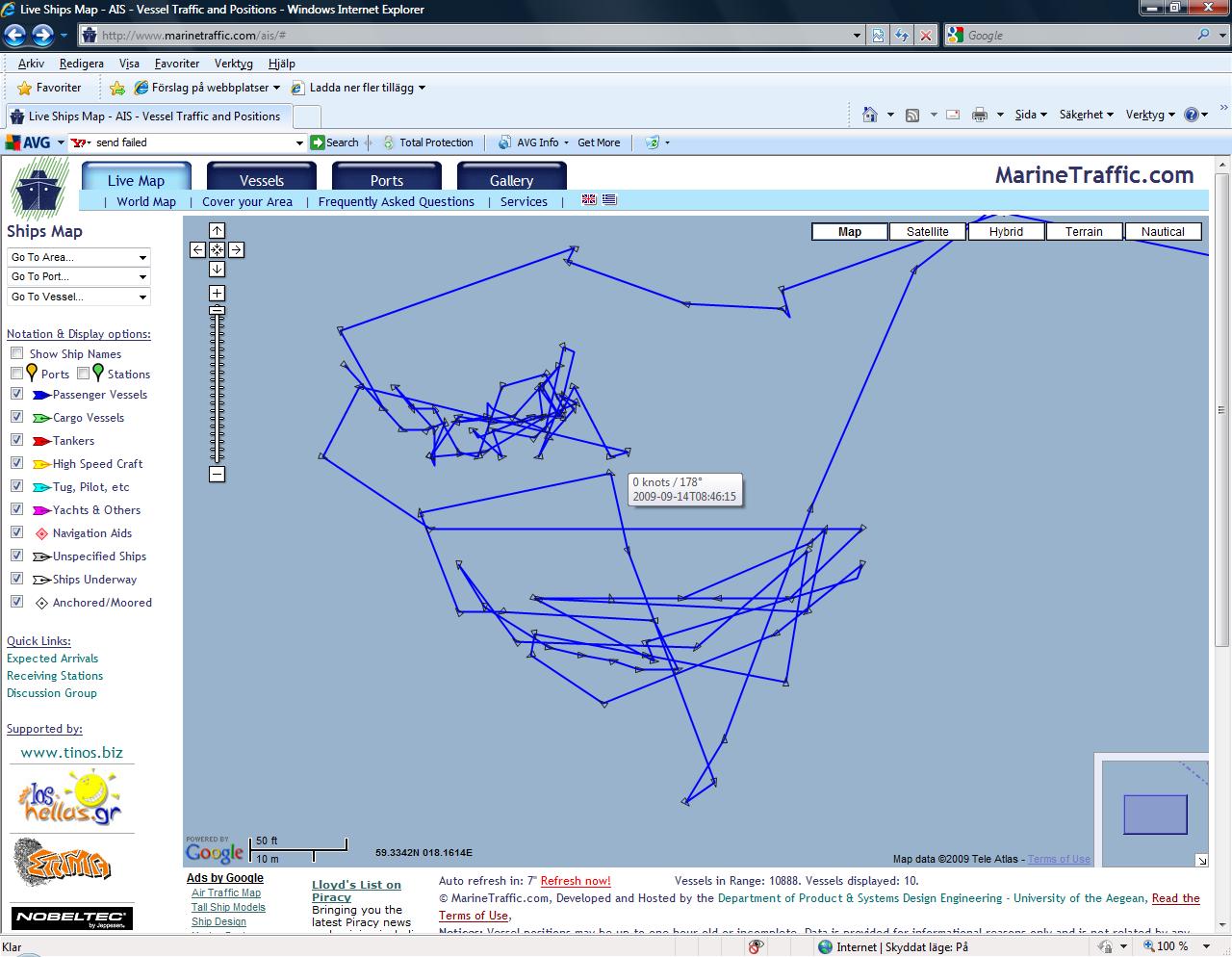Open the Go To Port dropdown

(x=79, y=276)
